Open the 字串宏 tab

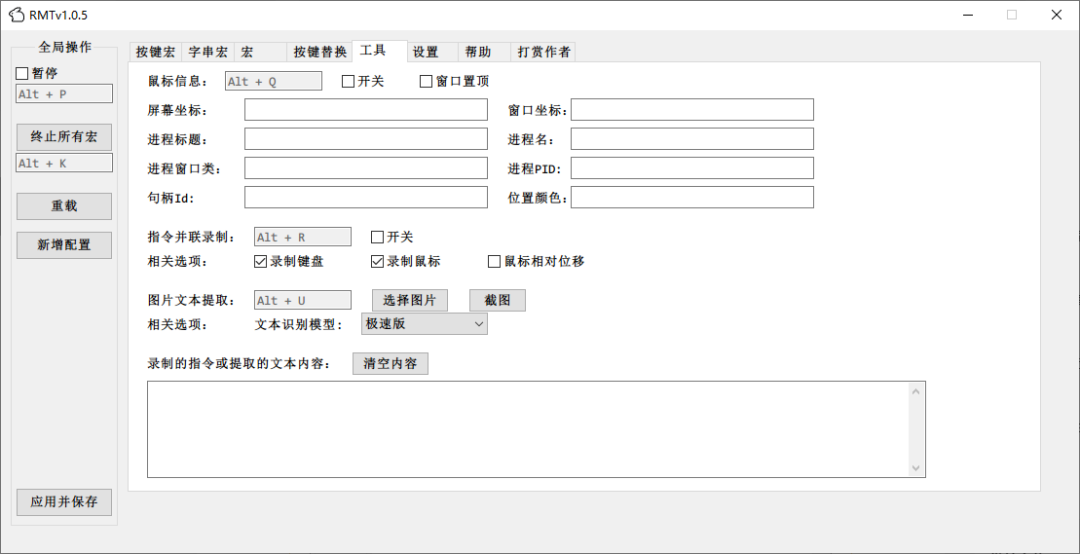click(x=208, y=52)
